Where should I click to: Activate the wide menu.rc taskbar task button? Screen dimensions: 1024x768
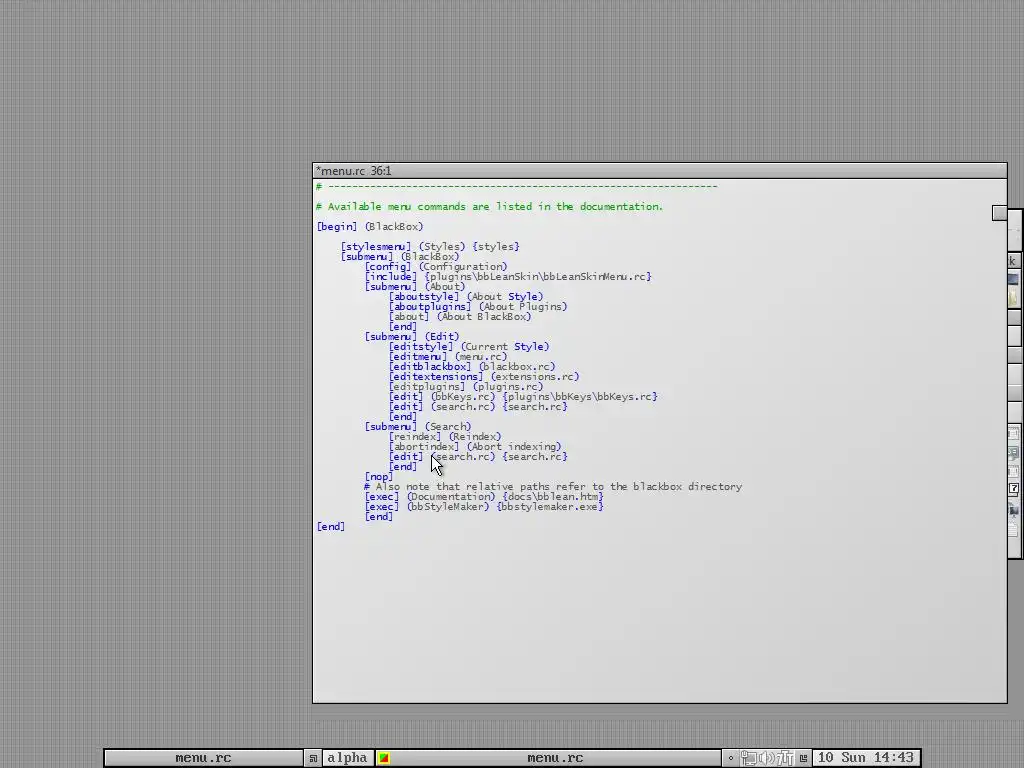click(x=548, y=758)
